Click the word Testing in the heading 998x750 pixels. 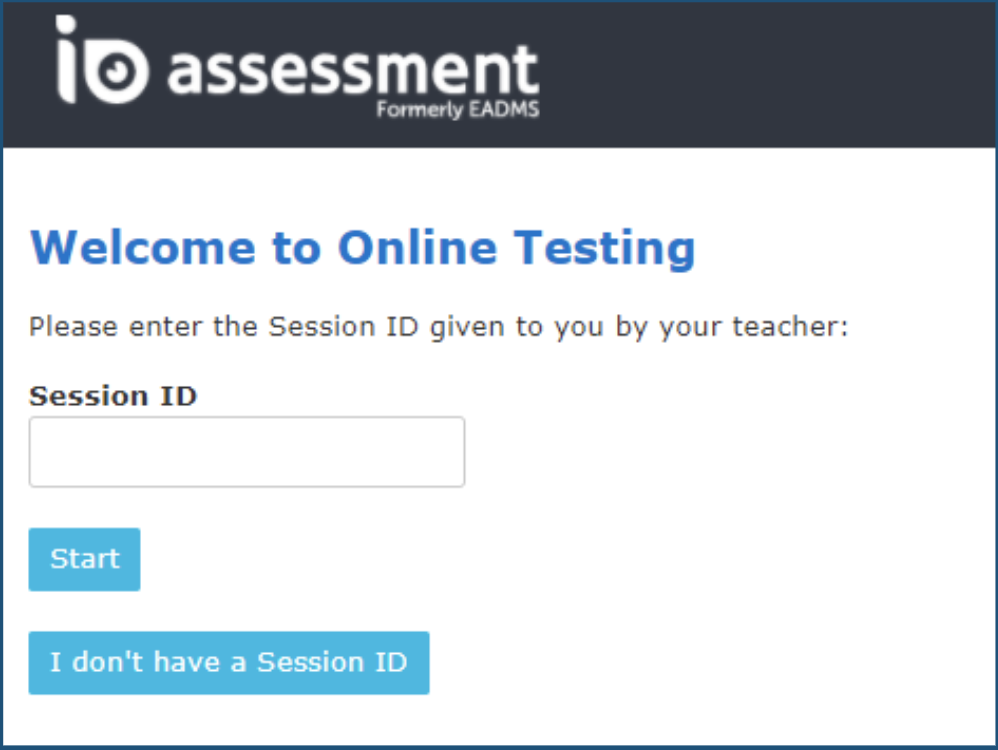(605, 249)
